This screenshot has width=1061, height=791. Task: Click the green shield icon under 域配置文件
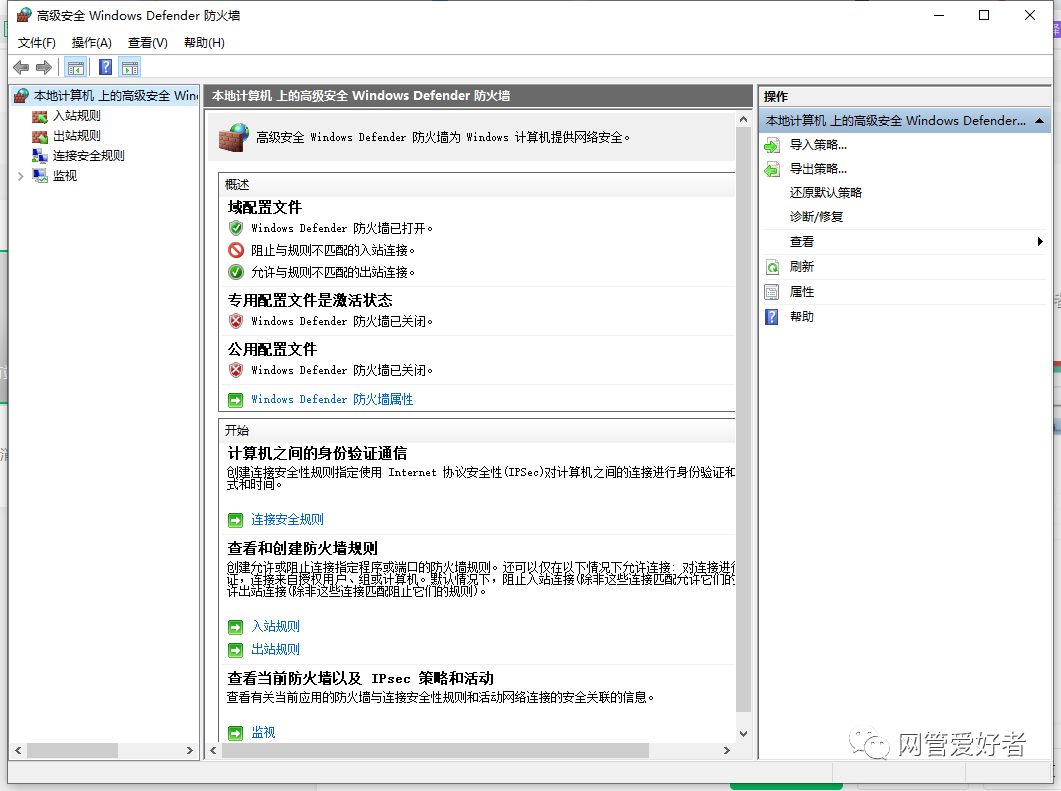click(235, 228)
